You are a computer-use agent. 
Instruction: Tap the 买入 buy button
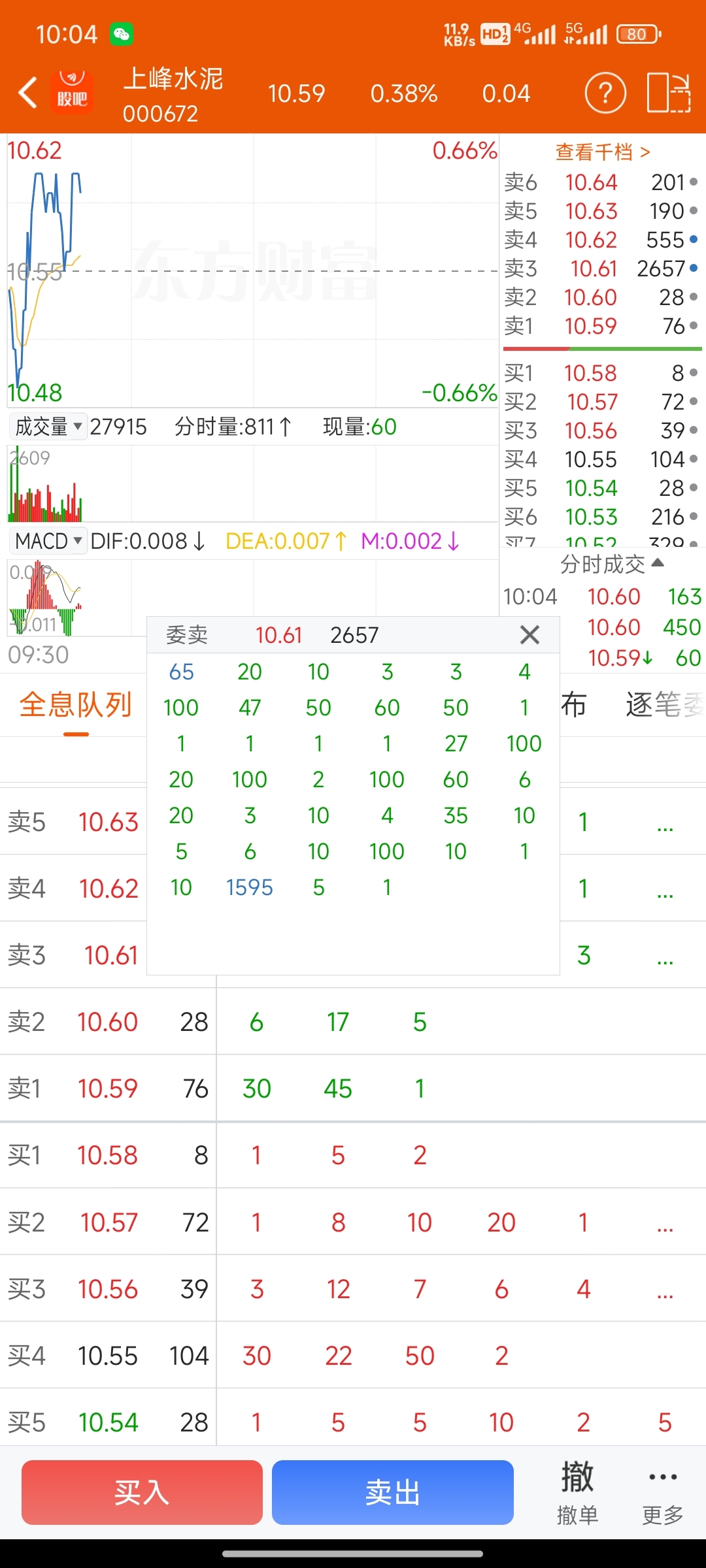coord(142,1492)
